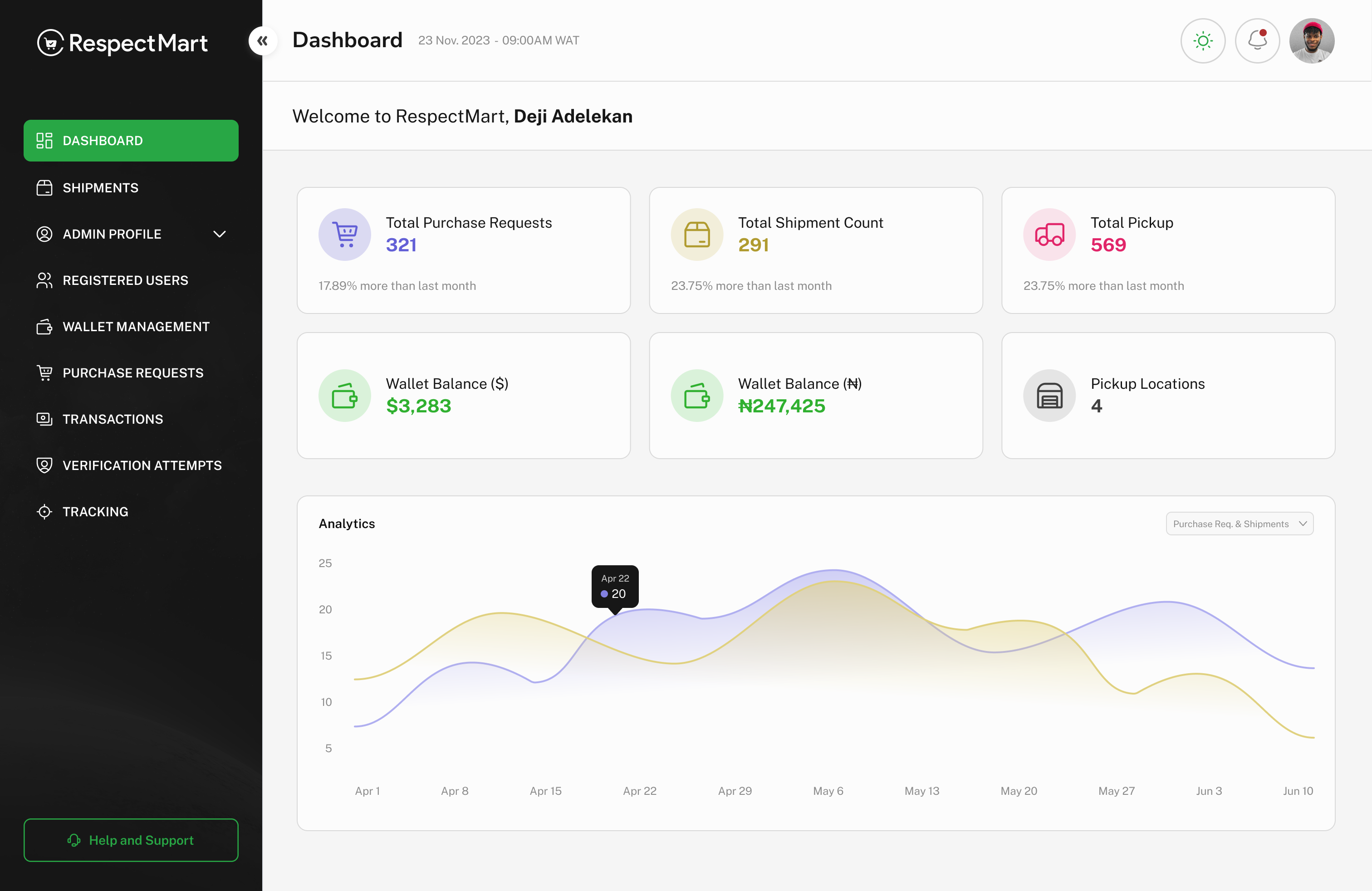
Task: Click the RespectMart logo
Action: (122, 43)
